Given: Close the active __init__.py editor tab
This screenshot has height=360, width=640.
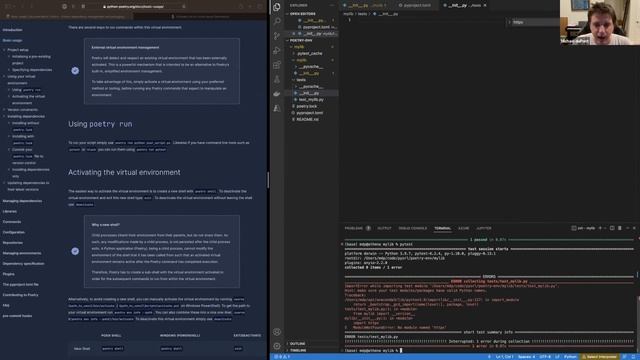Looking at the screenshot, I should click(x=485, y=5).
